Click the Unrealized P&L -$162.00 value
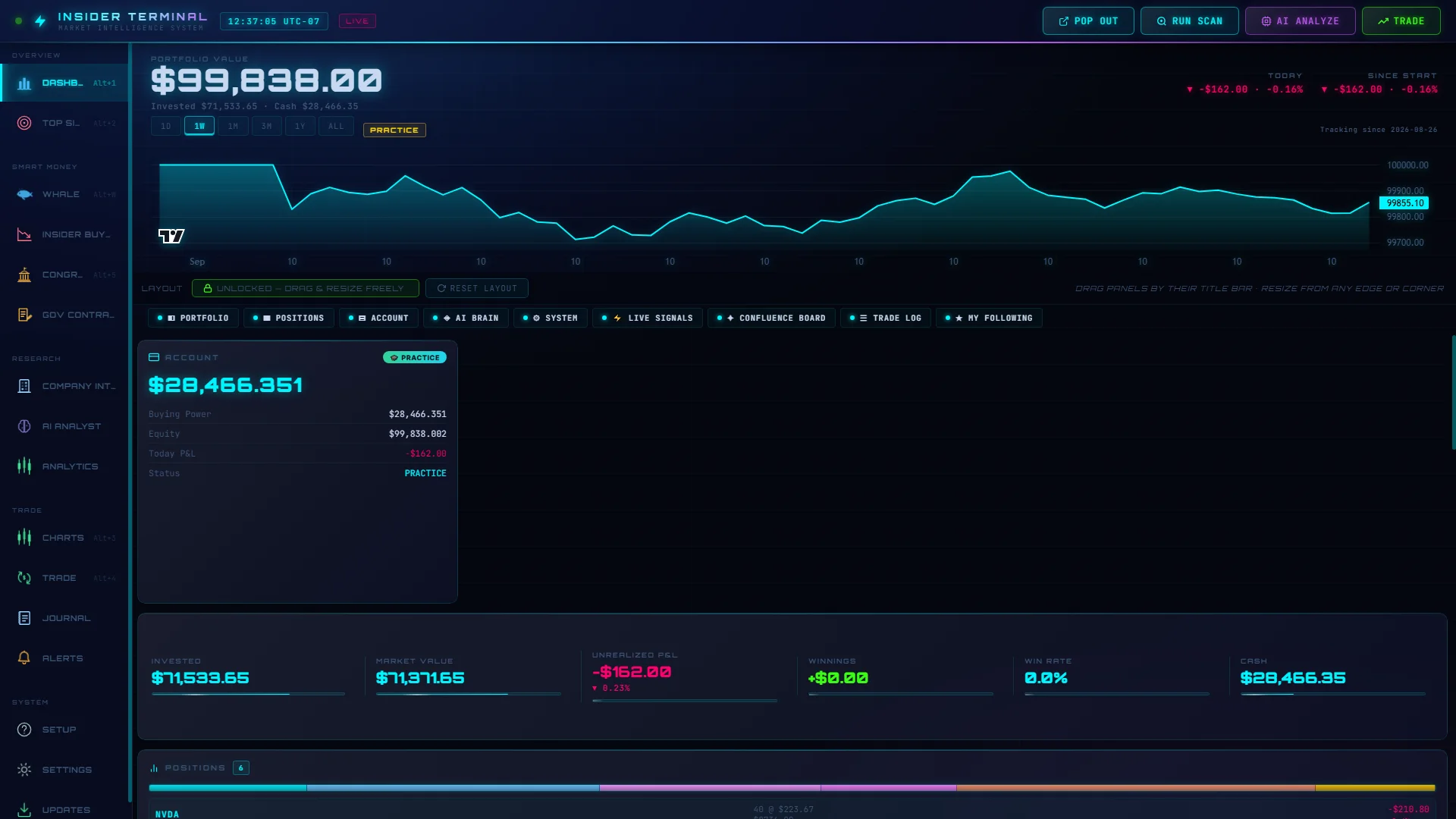Screen dimensions: 1456x819 632,673
